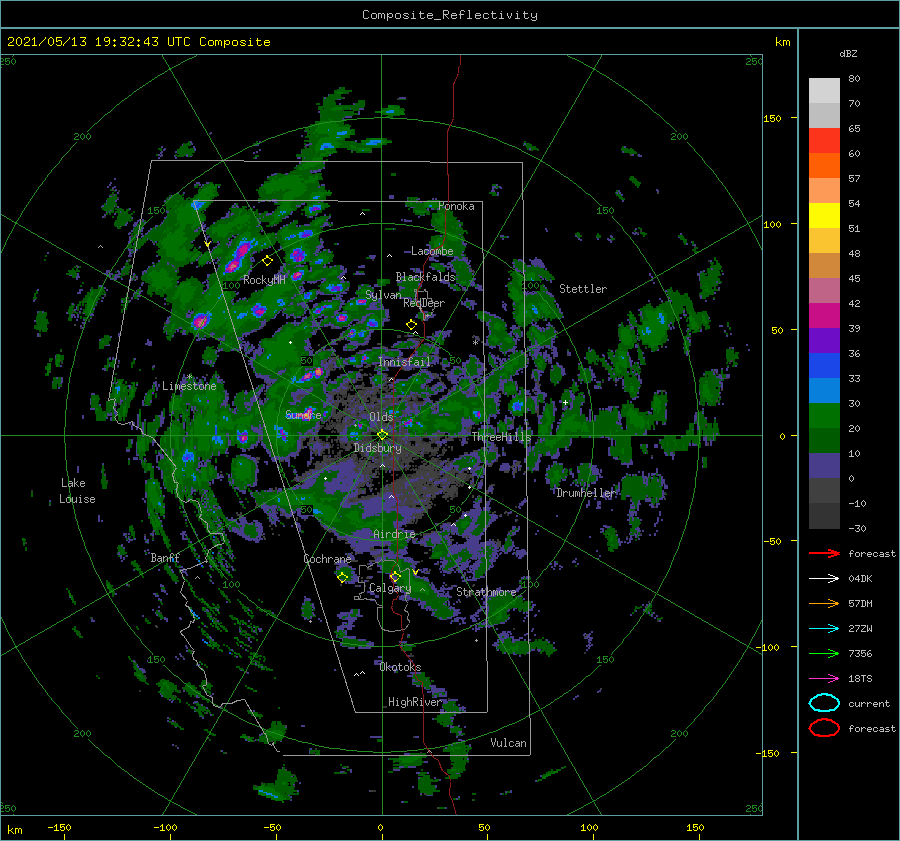Click the Ponoka town label
Image resolution: width=900 pixels, height=841 pixels.
pyautogui.click(x=456, y=207)
